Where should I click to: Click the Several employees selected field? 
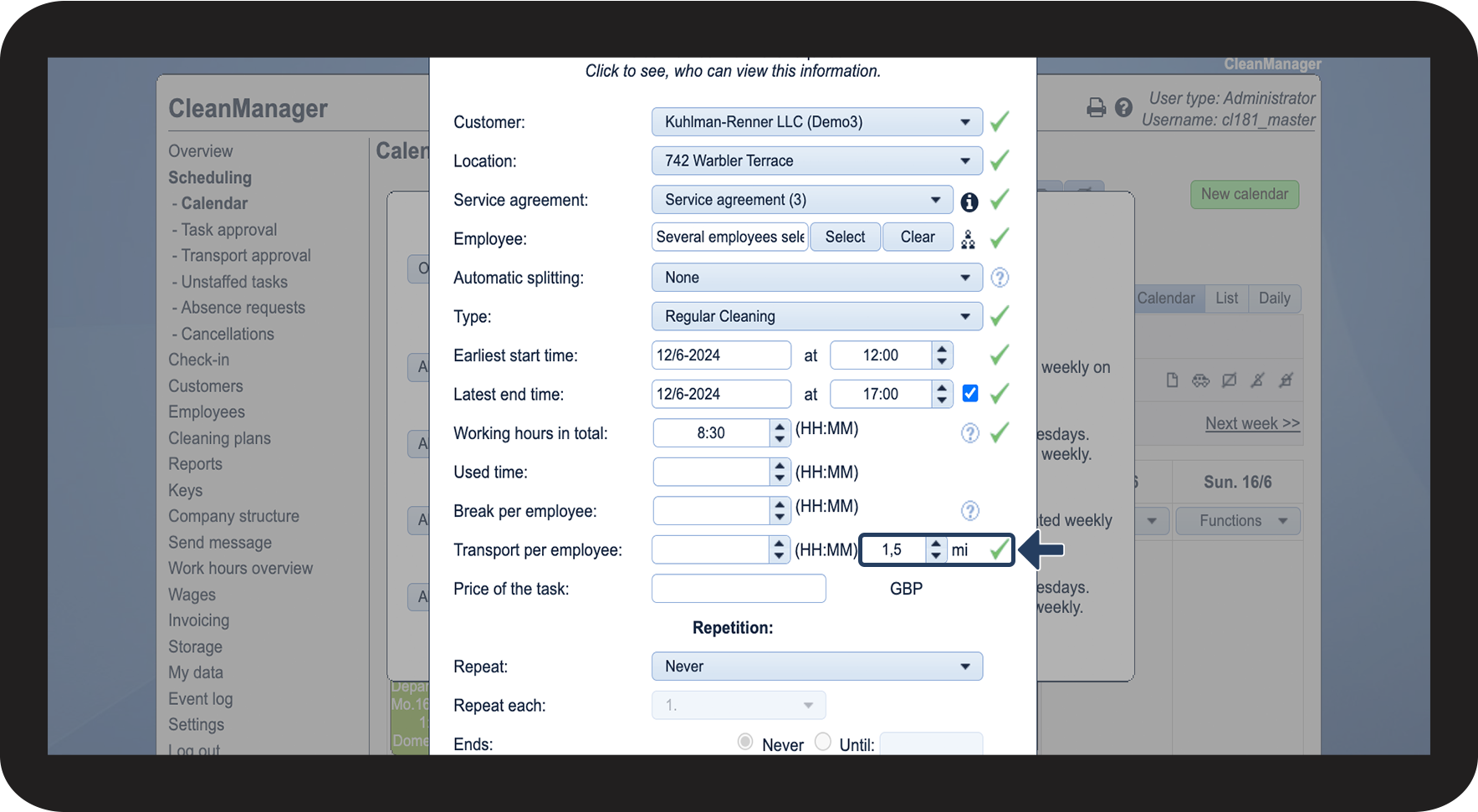click(729, 237)
